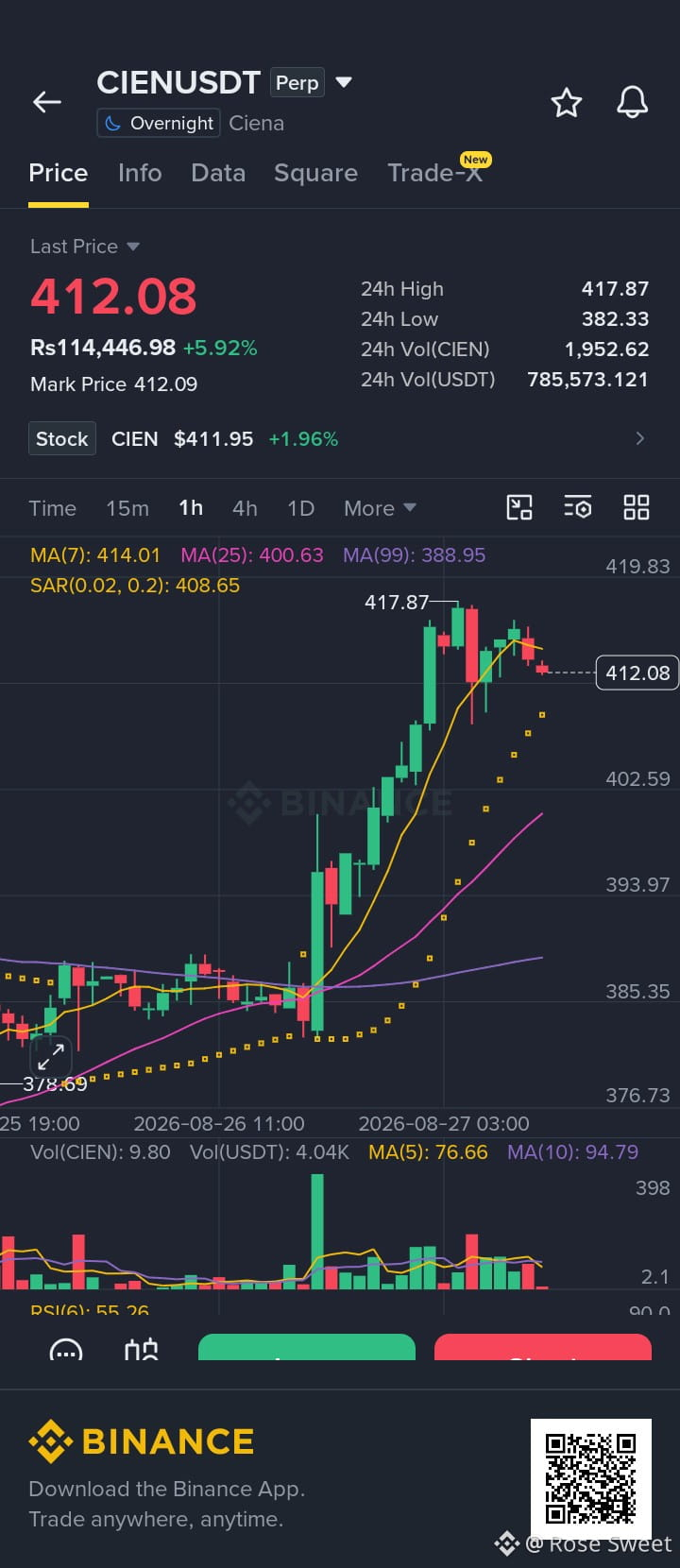Screen dimensions: 680x1568
Task: Open the candlestick trade icon at bottom
Action: point(142,1350)
